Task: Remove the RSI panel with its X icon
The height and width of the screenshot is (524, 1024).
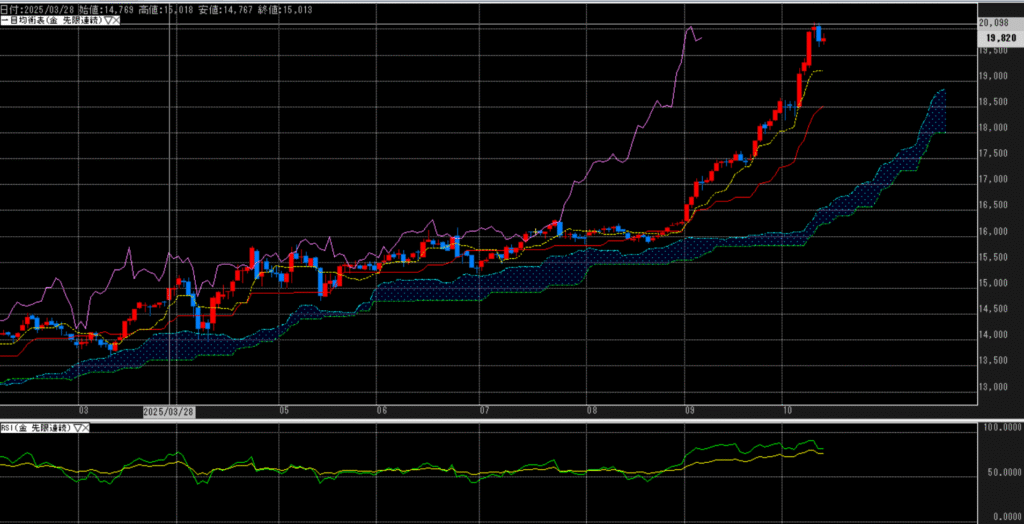Action: click(87, 428)
